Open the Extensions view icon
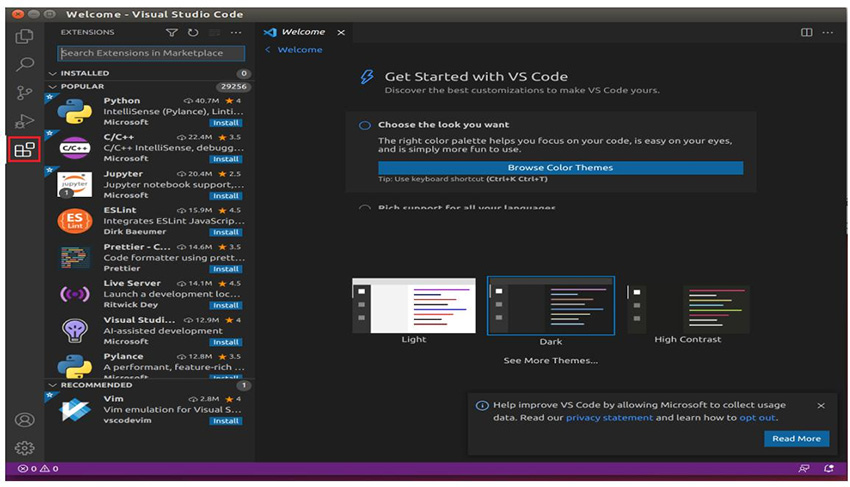This screenshot has width=850, height=487. coord(24,149)
